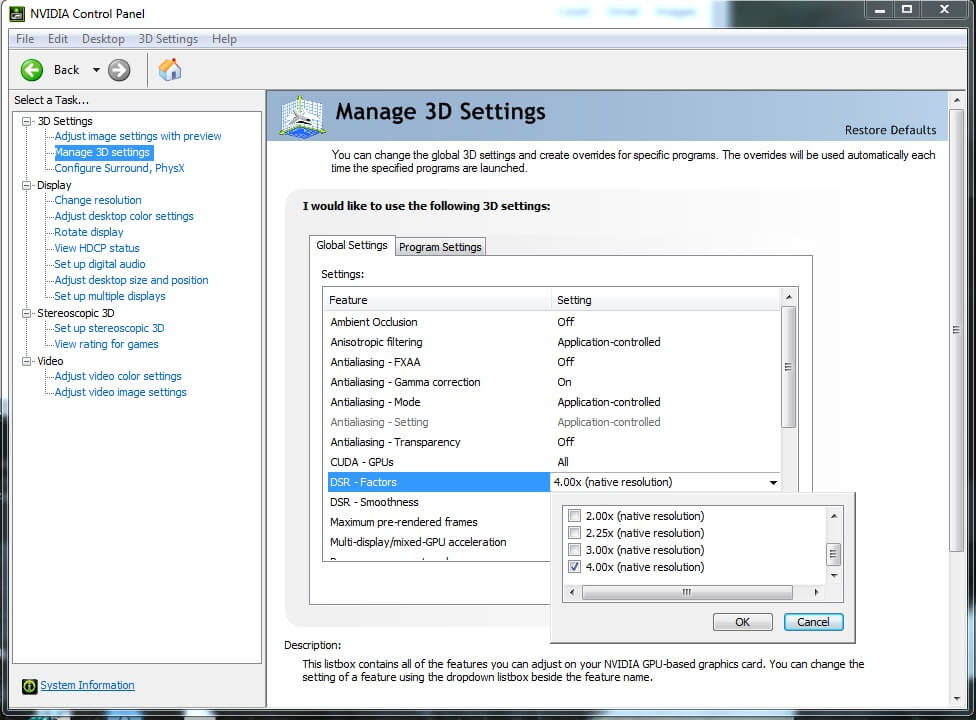The height and width of the screenshot is (720, 976).
Task: Open the Back history dropdown arrow
Action: 96,70
